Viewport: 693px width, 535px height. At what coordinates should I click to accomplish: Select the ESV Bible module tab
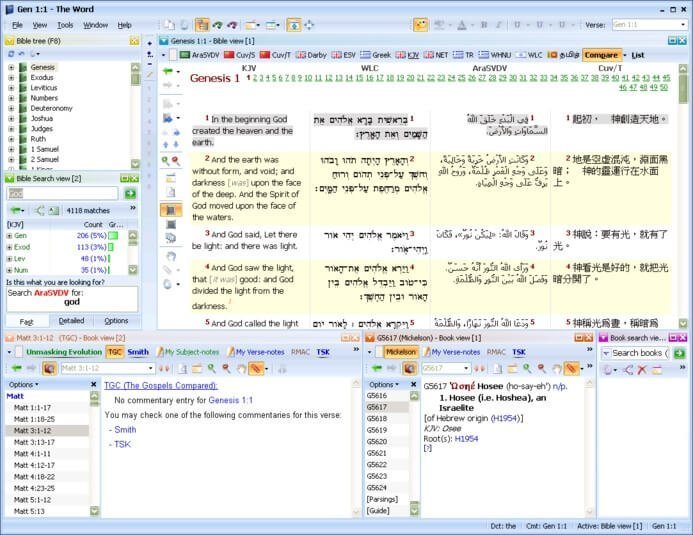344,55
